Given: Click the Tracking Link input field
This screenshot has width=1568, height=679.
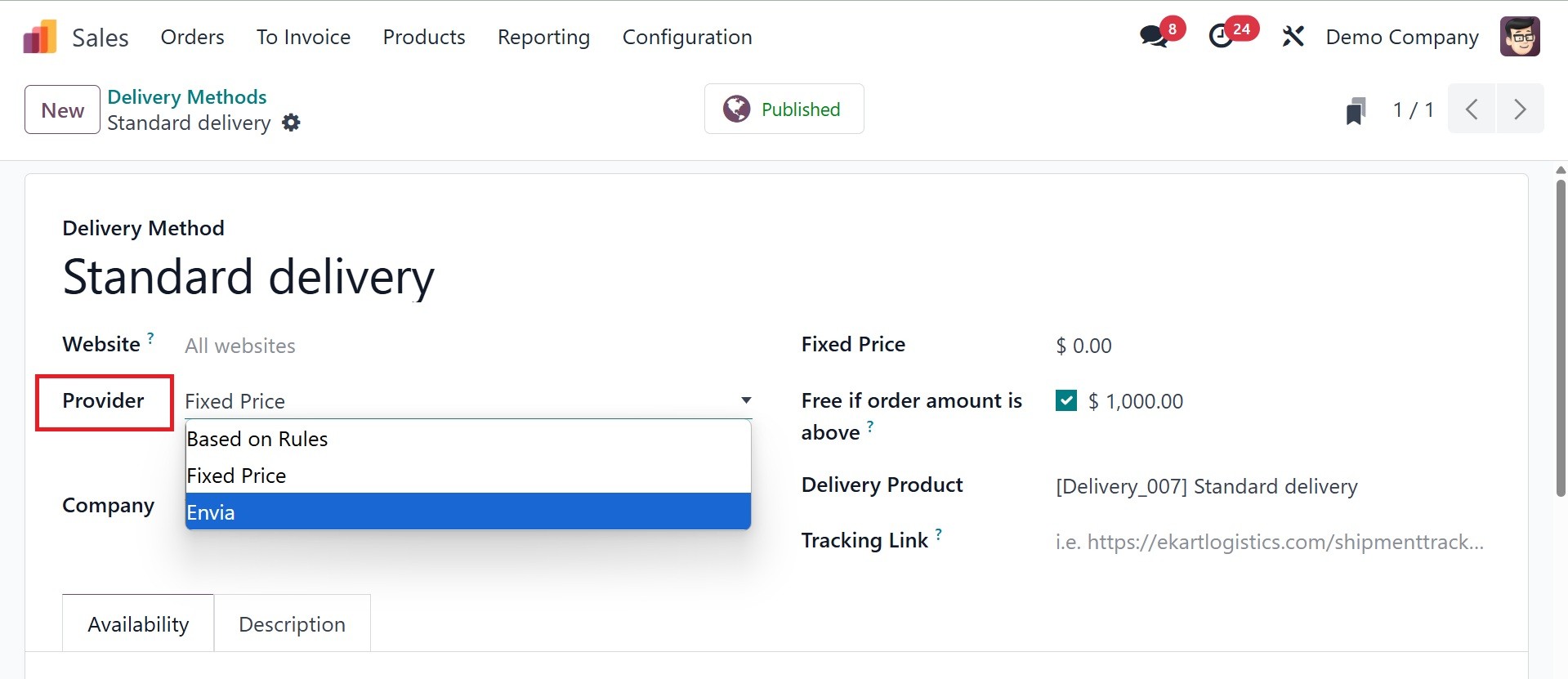Looking at the screenshot, I should [x=1269, y=542].
